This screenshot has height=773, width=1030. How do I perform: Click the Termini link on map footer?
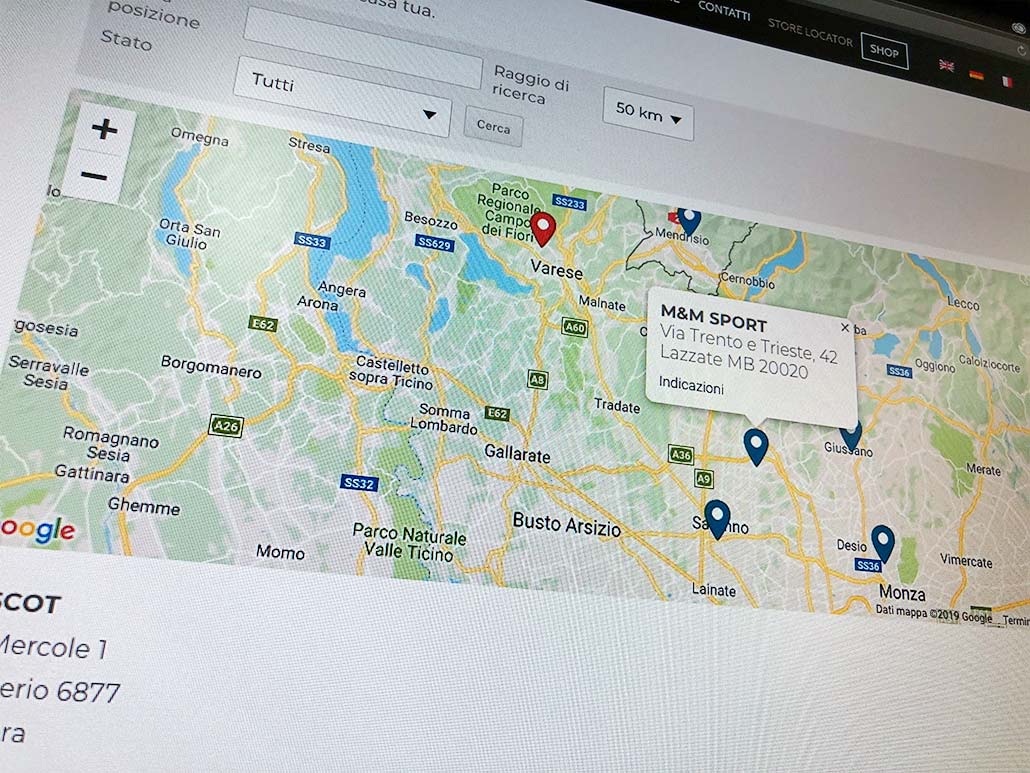(1016, 621)
